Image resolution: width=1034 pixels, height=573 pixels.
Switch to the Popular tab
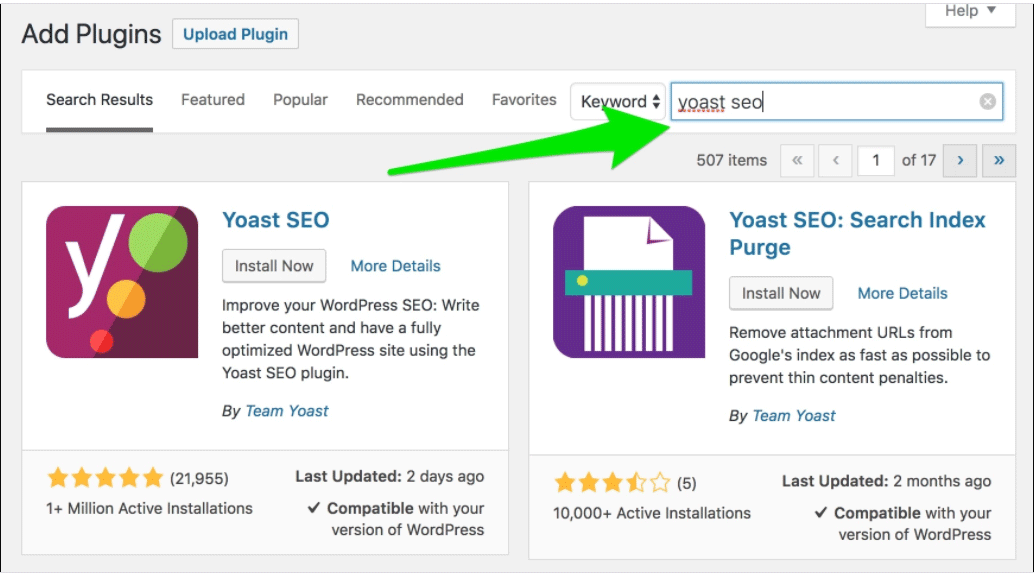point(300,100)
